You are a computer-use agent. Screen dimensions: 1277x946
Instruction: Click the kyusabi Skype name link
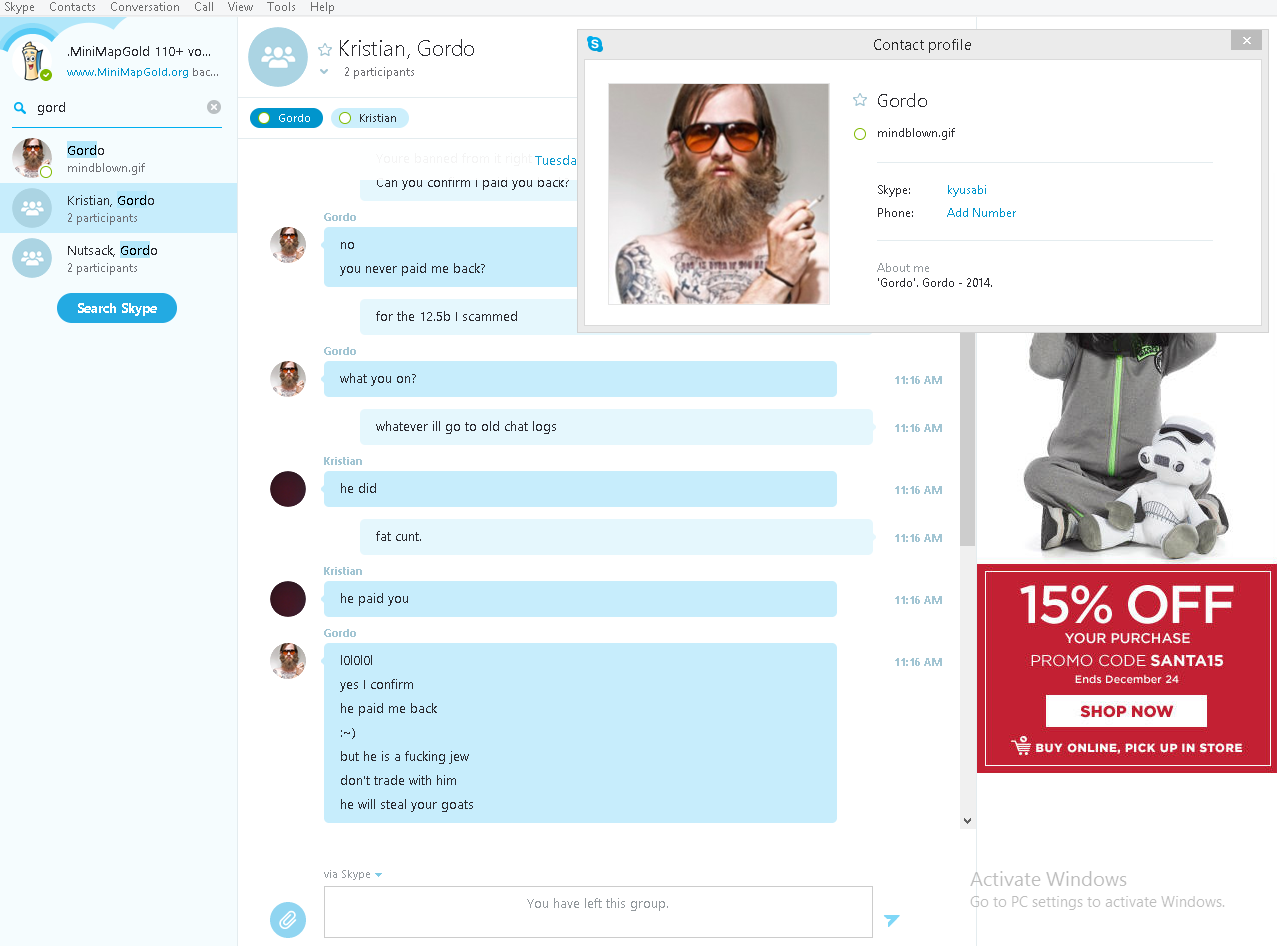tap(967, 190)
